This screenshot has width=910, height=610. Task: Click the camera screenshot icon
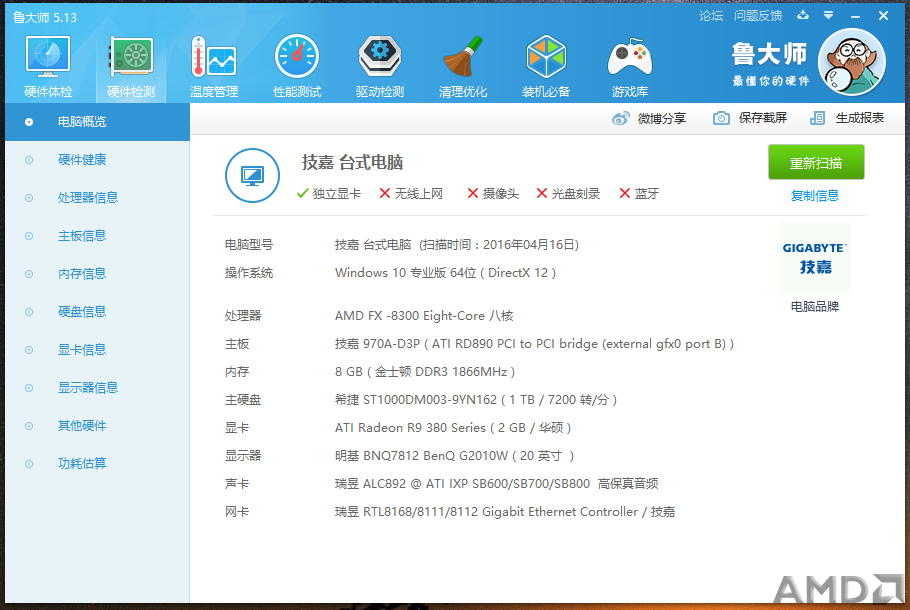(721, 118)
